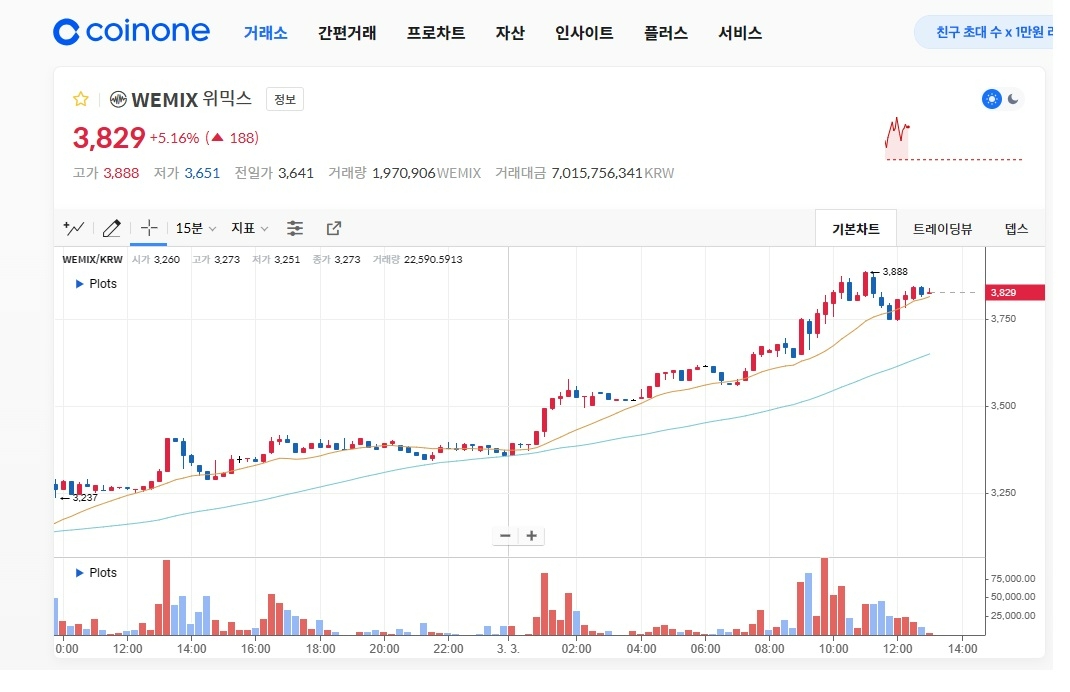Open the 플러스 menu
Viewport: 1070px width, 692px height.
[666, 33]
